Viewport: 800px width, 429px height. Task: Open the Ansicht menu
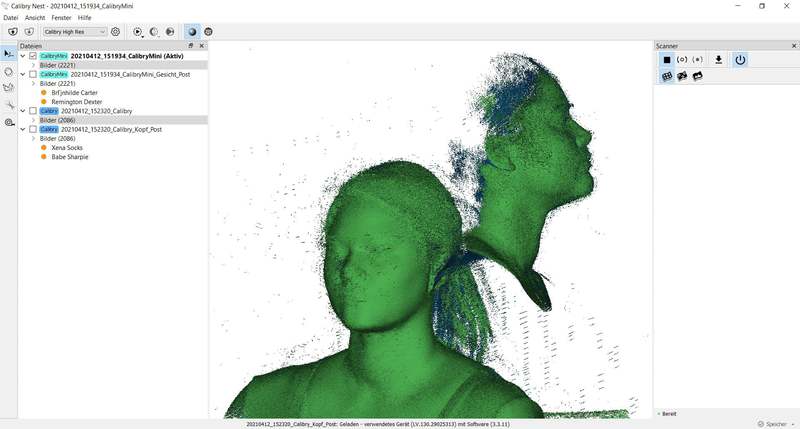(x=35, y=18)
